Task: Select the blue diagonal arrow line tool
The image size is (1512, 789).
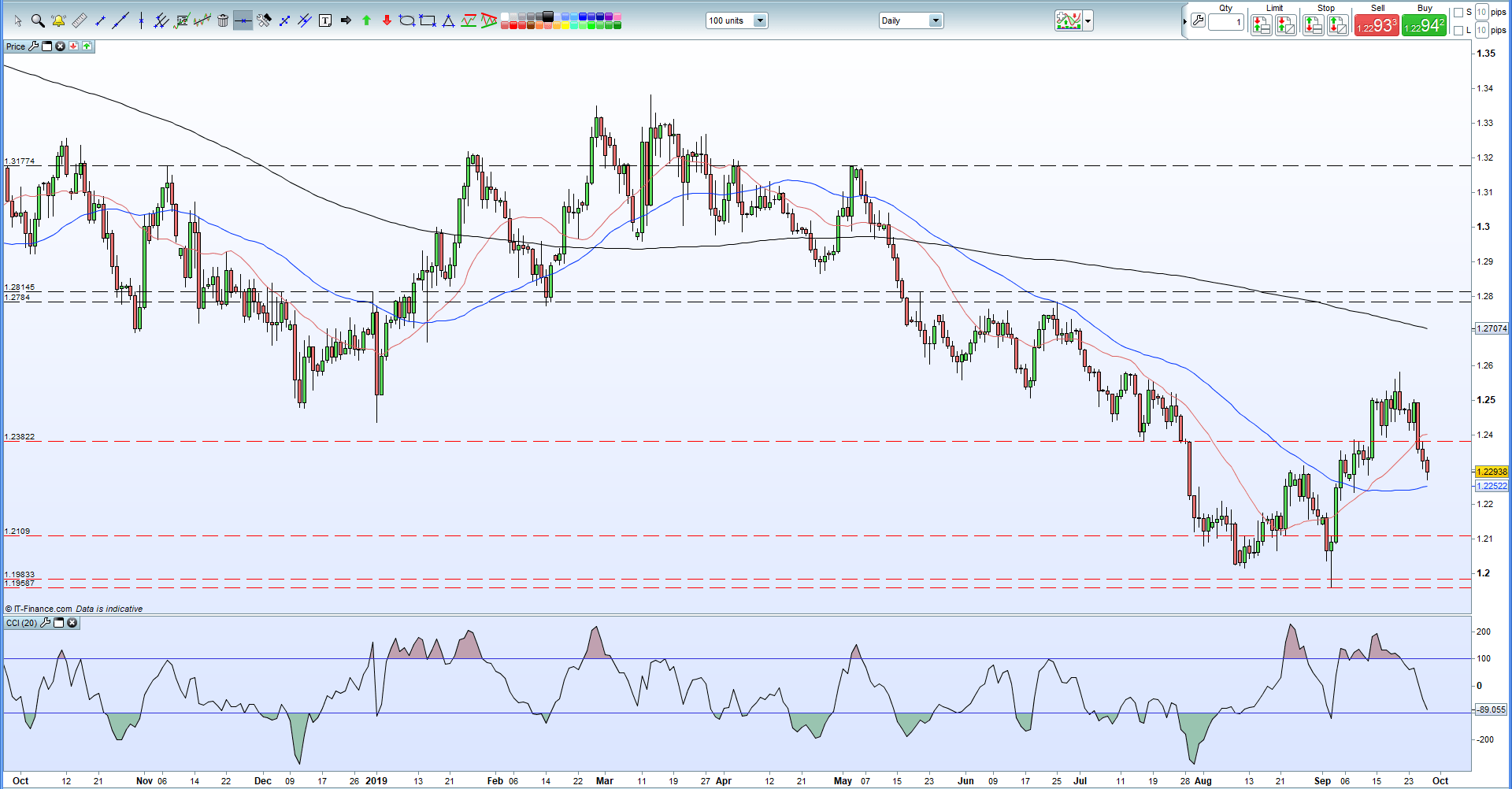Action: click(284, 21)
